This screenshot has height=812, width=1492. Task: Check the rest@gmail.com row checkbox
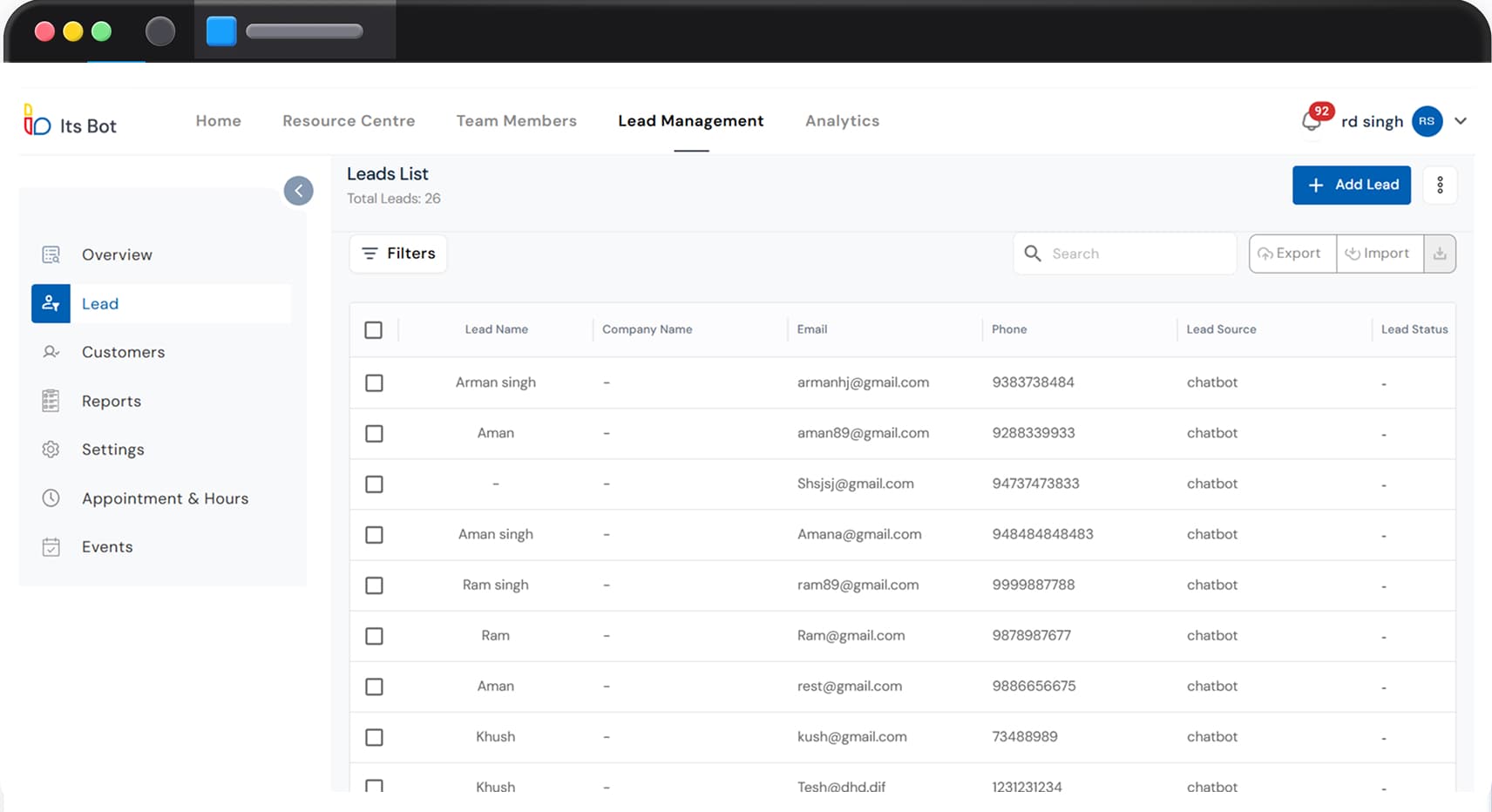tap(374, 687)
